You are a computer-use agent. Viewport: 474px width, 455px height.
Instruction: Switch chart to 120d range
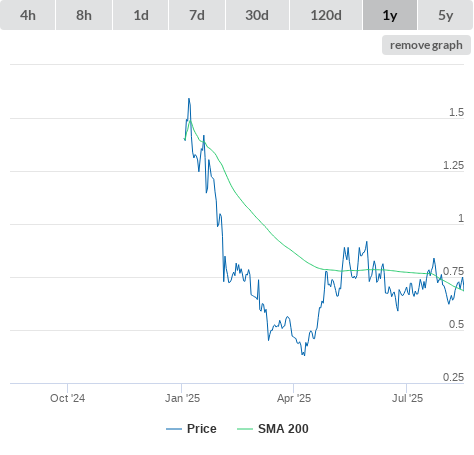[x=326, y=15]
